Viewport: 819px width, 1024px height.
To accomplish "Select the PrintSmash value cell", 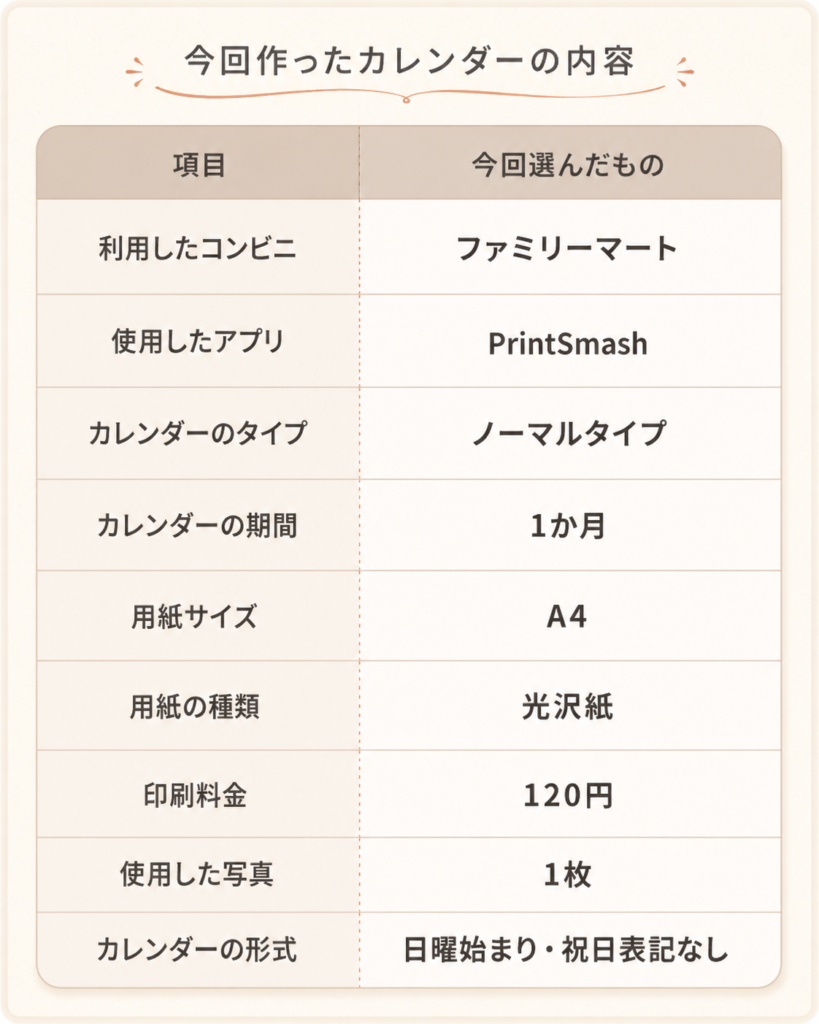I will point(570,342).
